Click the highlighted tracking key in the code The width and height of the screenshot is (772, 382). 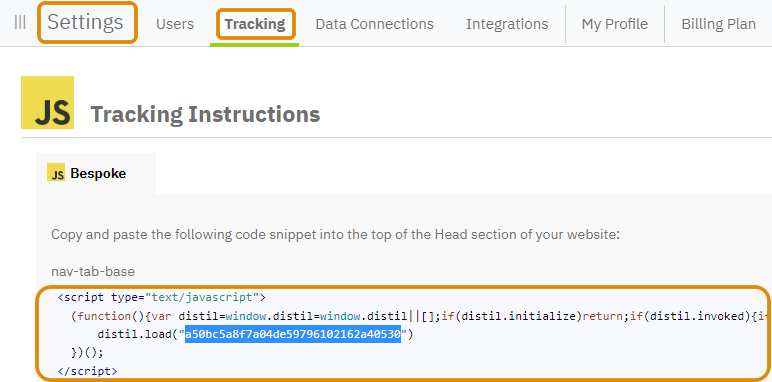tap(293, 335)
